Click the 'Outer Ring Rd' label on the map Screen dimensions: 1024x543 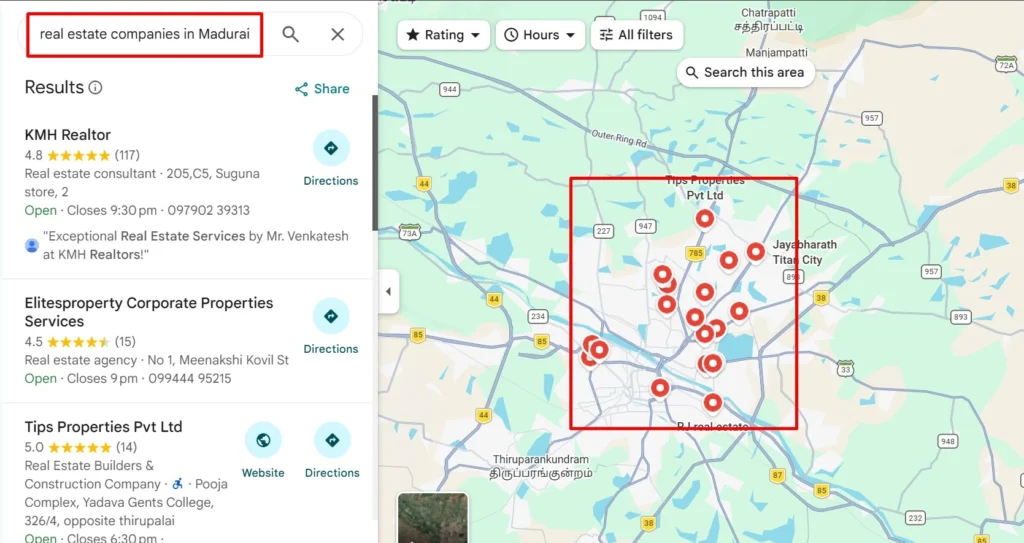(619, 138)
